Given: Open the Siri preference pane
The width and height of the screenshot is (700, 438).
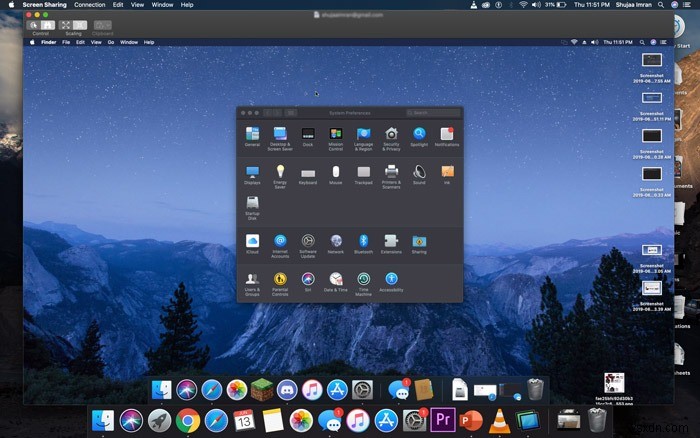Looking at the screenshot, I should [x=308, y=282].
